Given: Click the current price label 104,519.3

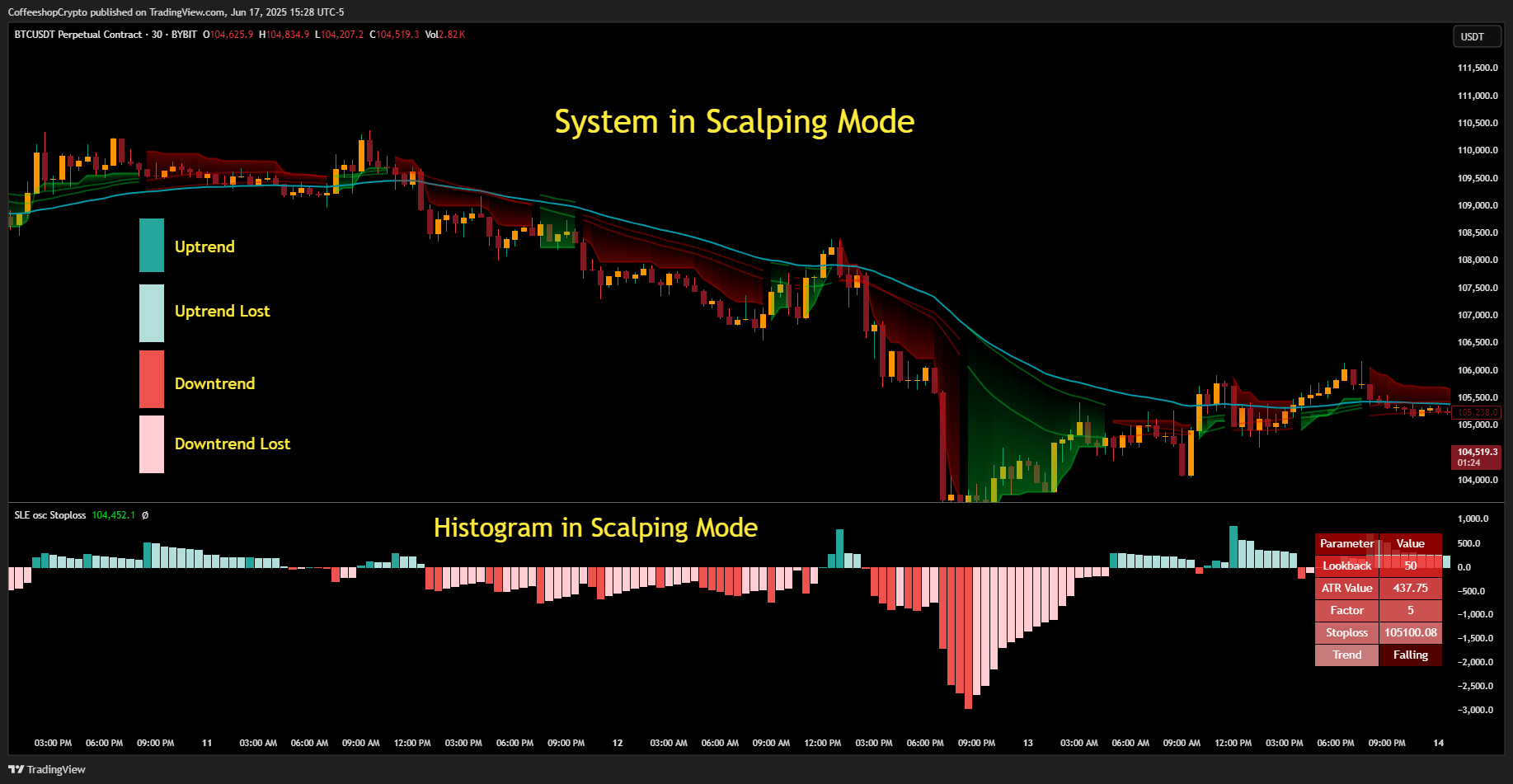Looking at the screenshot, I should [1476, 457].
